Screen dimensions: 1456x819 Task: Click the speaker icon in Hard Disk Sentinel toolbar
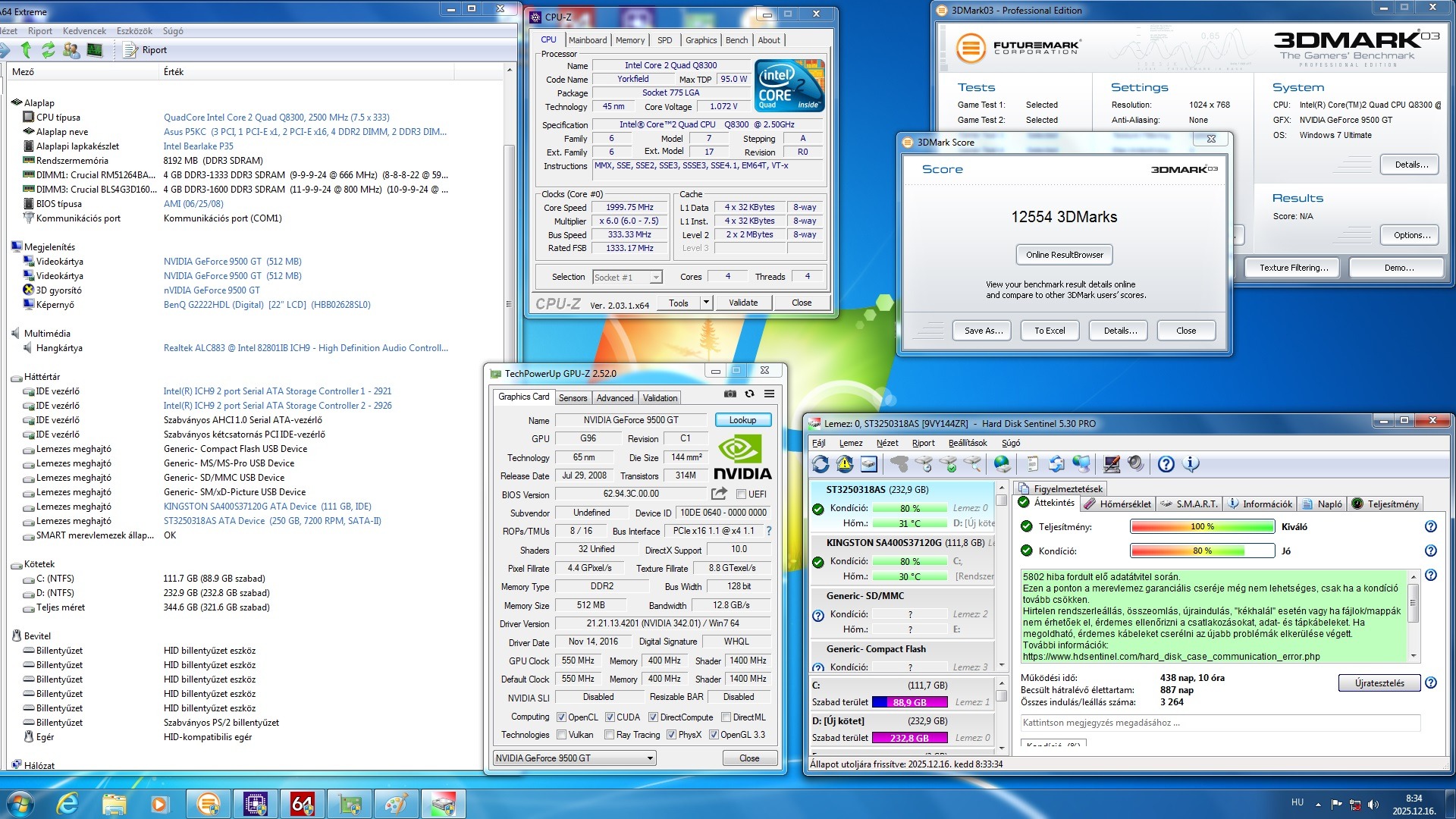pos(1135,464)
